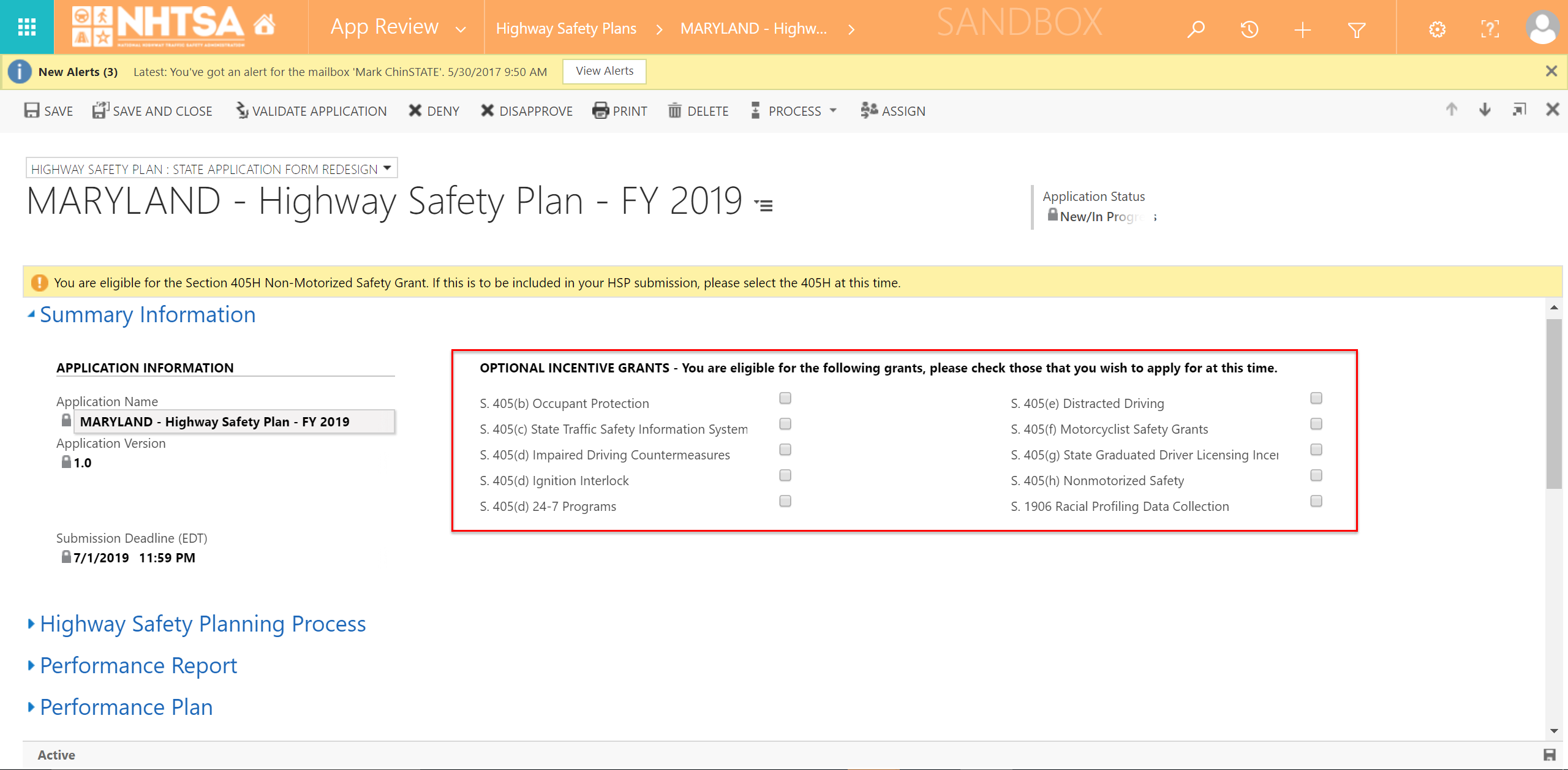
Task: Click VALIDATE APPLICATION in the command bar
Action: click(312, 111)
